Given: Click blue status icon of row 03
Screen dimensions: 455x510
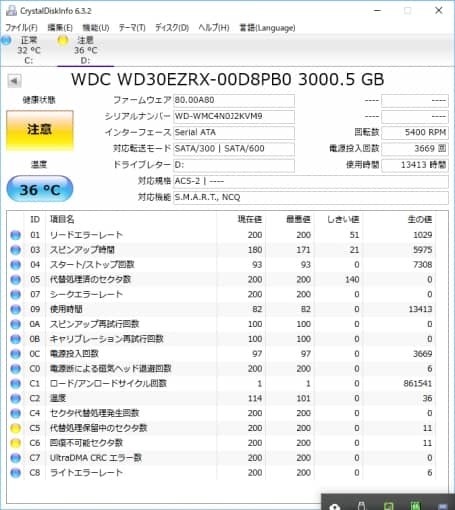Looking at the screenshot, I should 15,250.
